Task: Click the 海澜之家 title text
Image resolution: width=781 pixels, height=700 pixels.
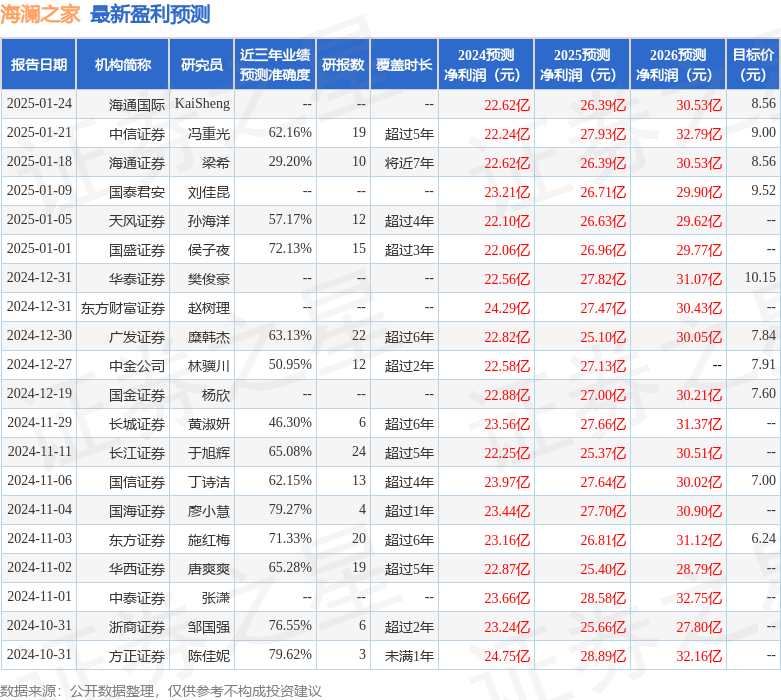Action: tap(40, 14)
